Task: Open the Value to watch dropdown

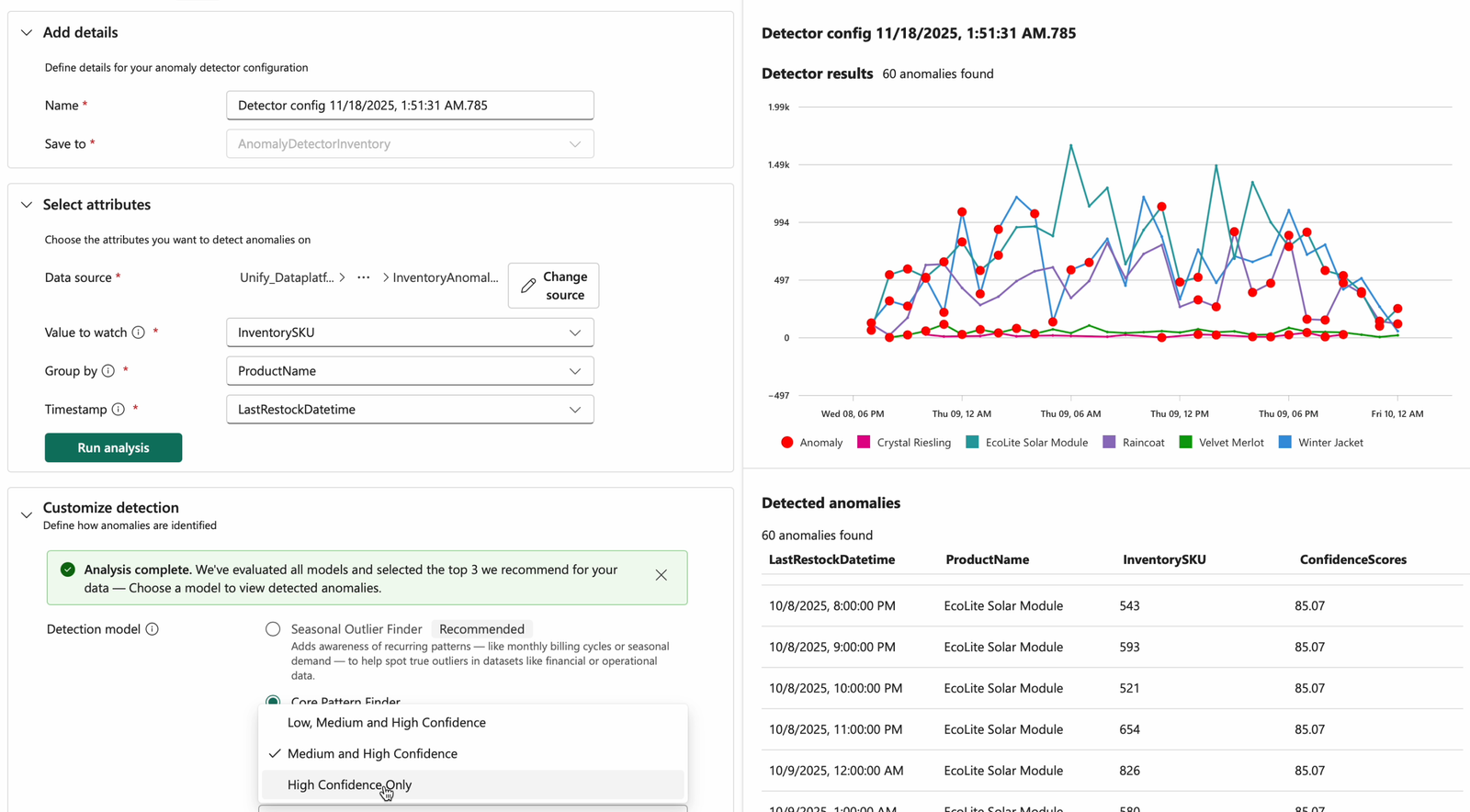Action: 410,333
